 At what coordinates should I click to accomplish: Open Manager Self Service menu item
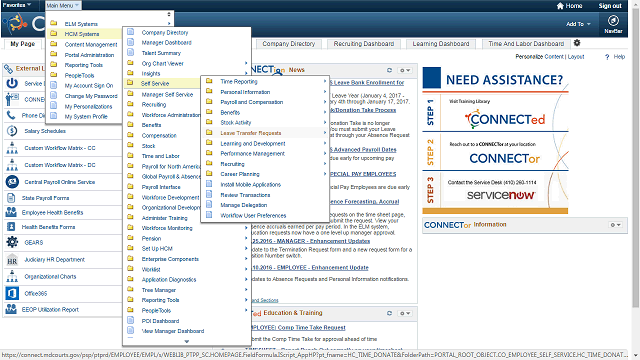(167, 94)
